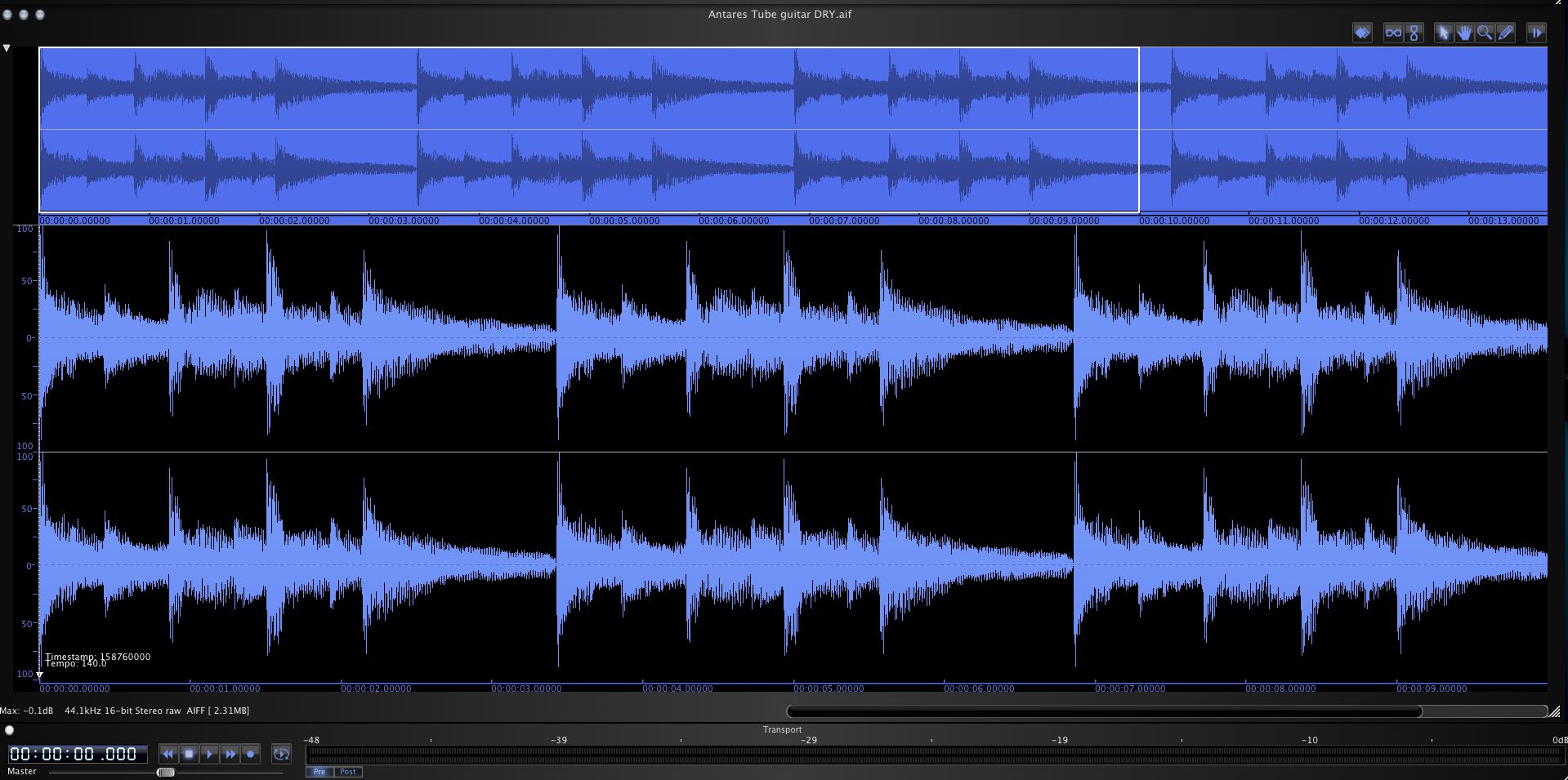Screen dimensions: 1568x780
Task: Click overview ruler at 00:00:10.00000
Action: (x=1174, y=221)
